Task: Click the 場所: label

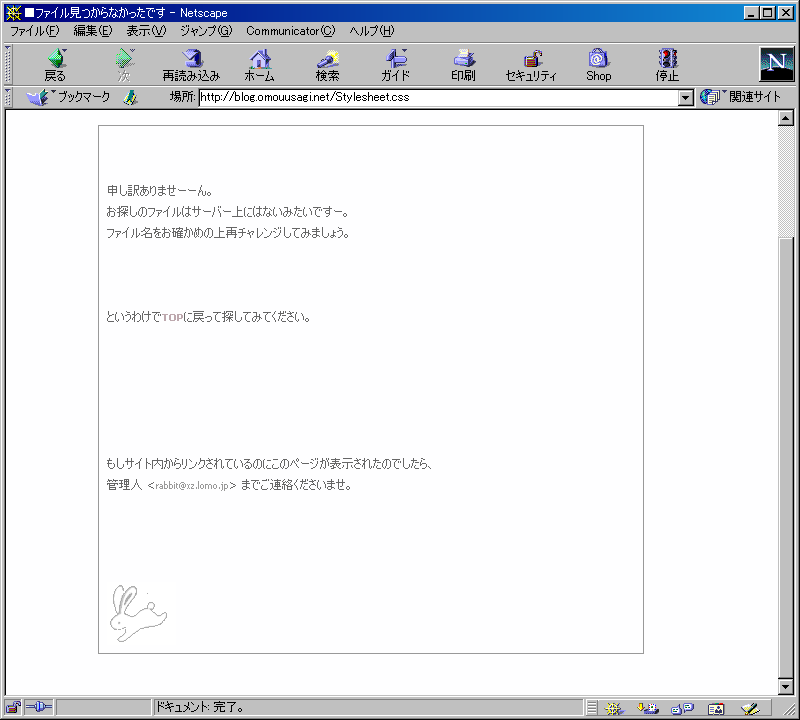Action: (x=183, y=96)
